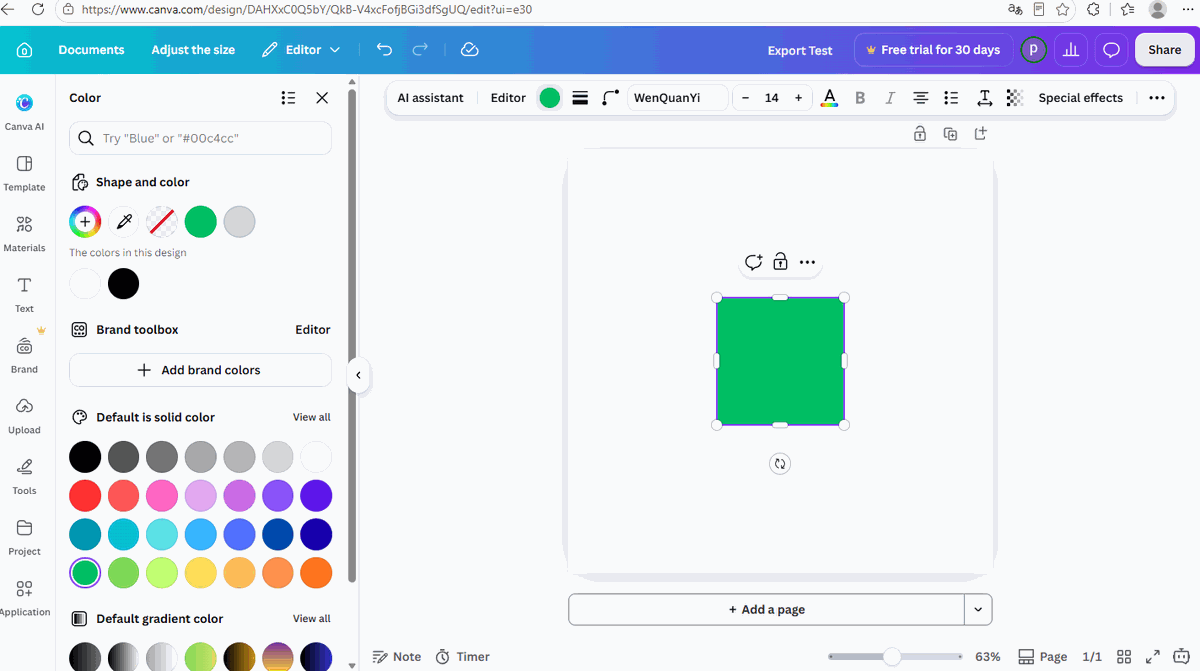Open the comments speech bubble icon
Viewport: 1200px width, 671px height.
(1111, 50)
